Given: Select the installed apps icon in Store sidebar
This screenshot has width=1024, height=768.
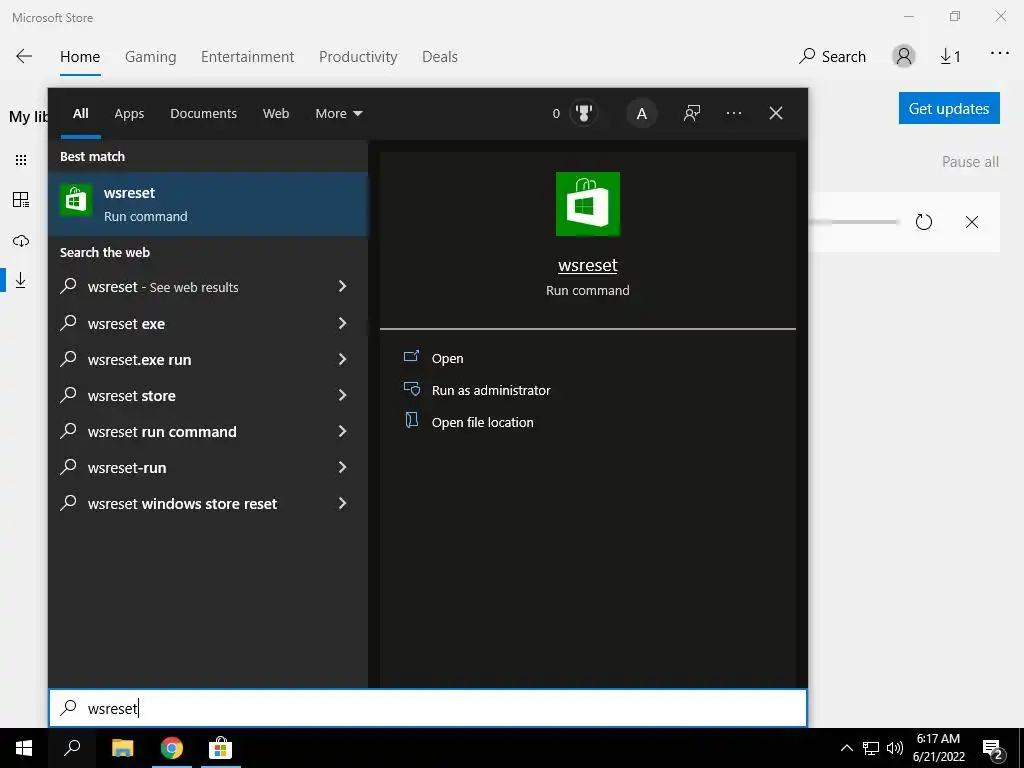Looking at the screenshot, I should click(x=21, y=200).
